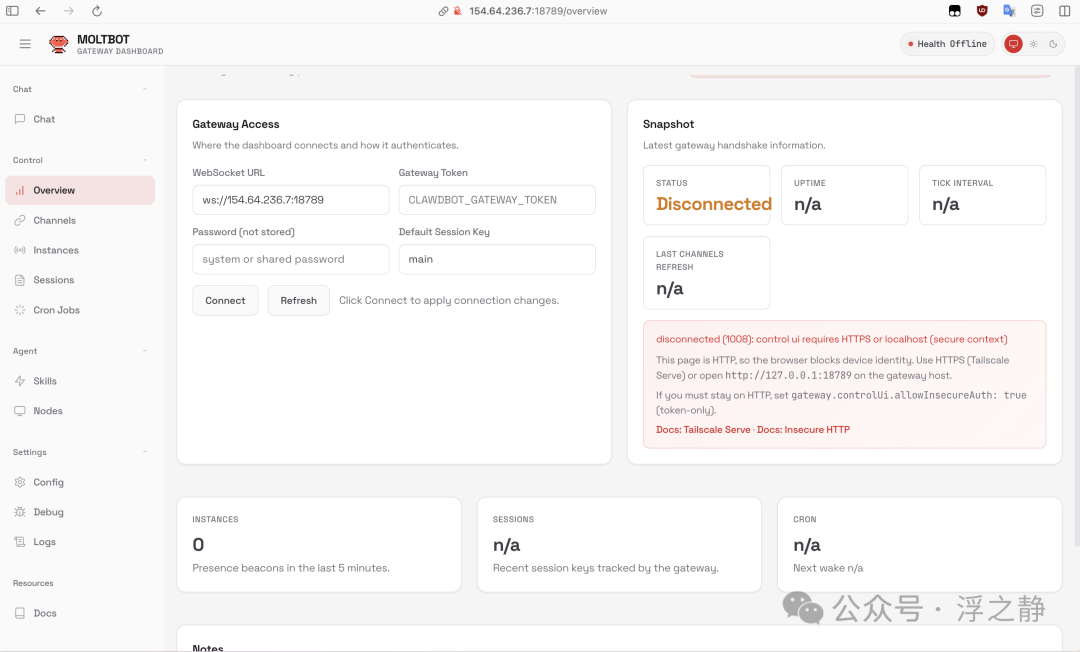This screenshot has width=1080, height=652.
Task: Switch to dark theme with the moon button
Action: [x=1053, y=44]
